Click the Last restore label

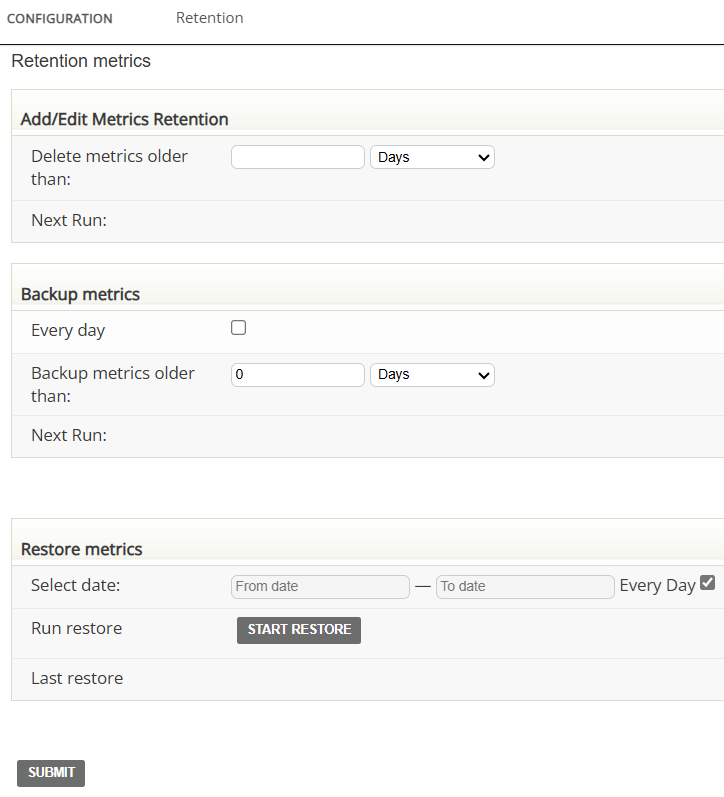click(x=77, y=678)
